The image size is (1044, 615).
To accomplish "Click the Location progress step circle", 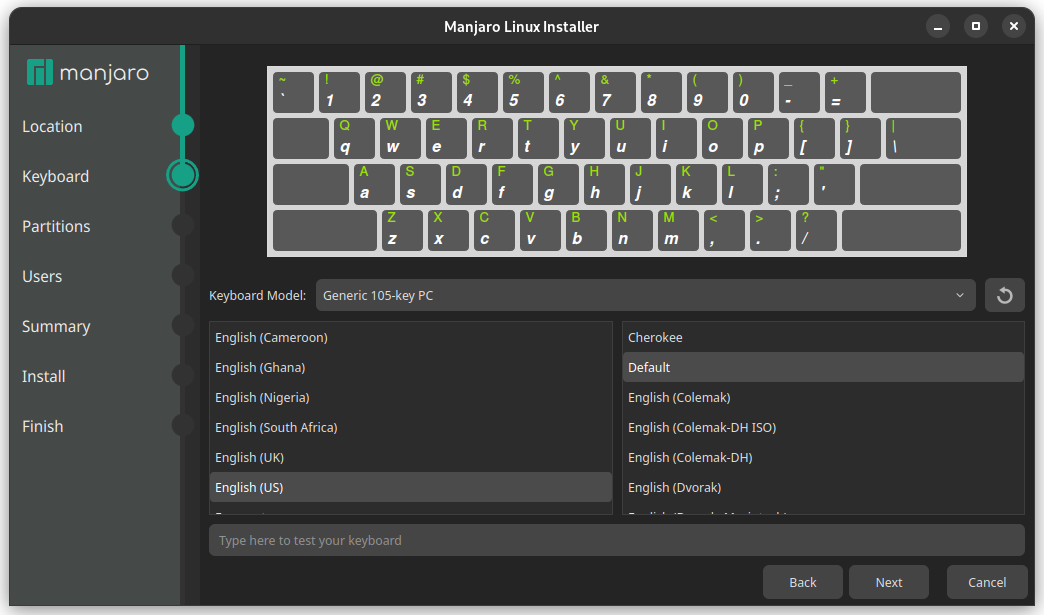I will coord(182,125).
